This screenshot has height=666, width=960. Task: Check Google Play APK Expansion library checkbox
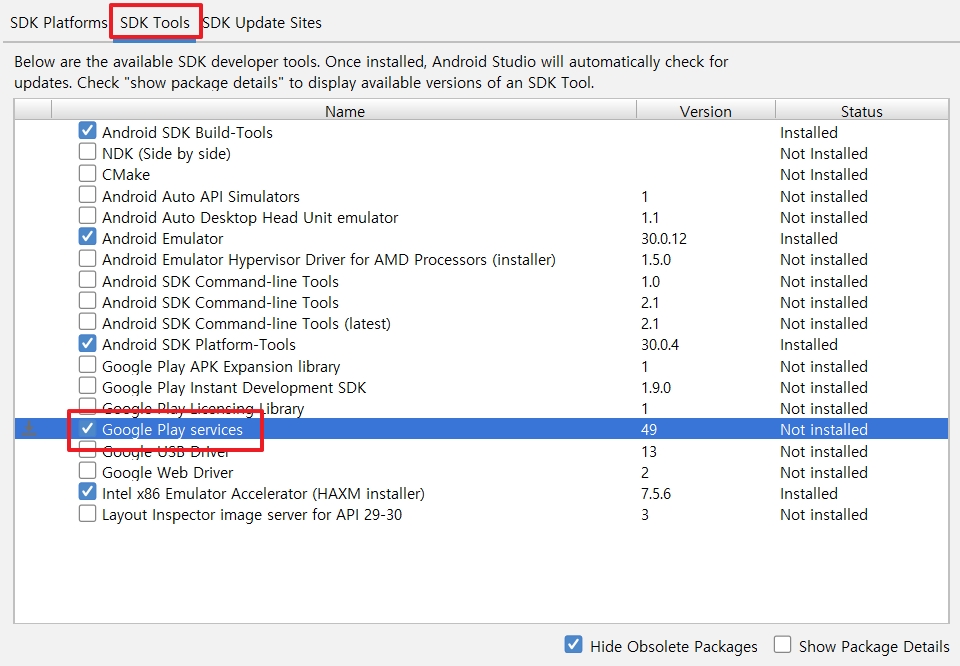pos(88,365)
